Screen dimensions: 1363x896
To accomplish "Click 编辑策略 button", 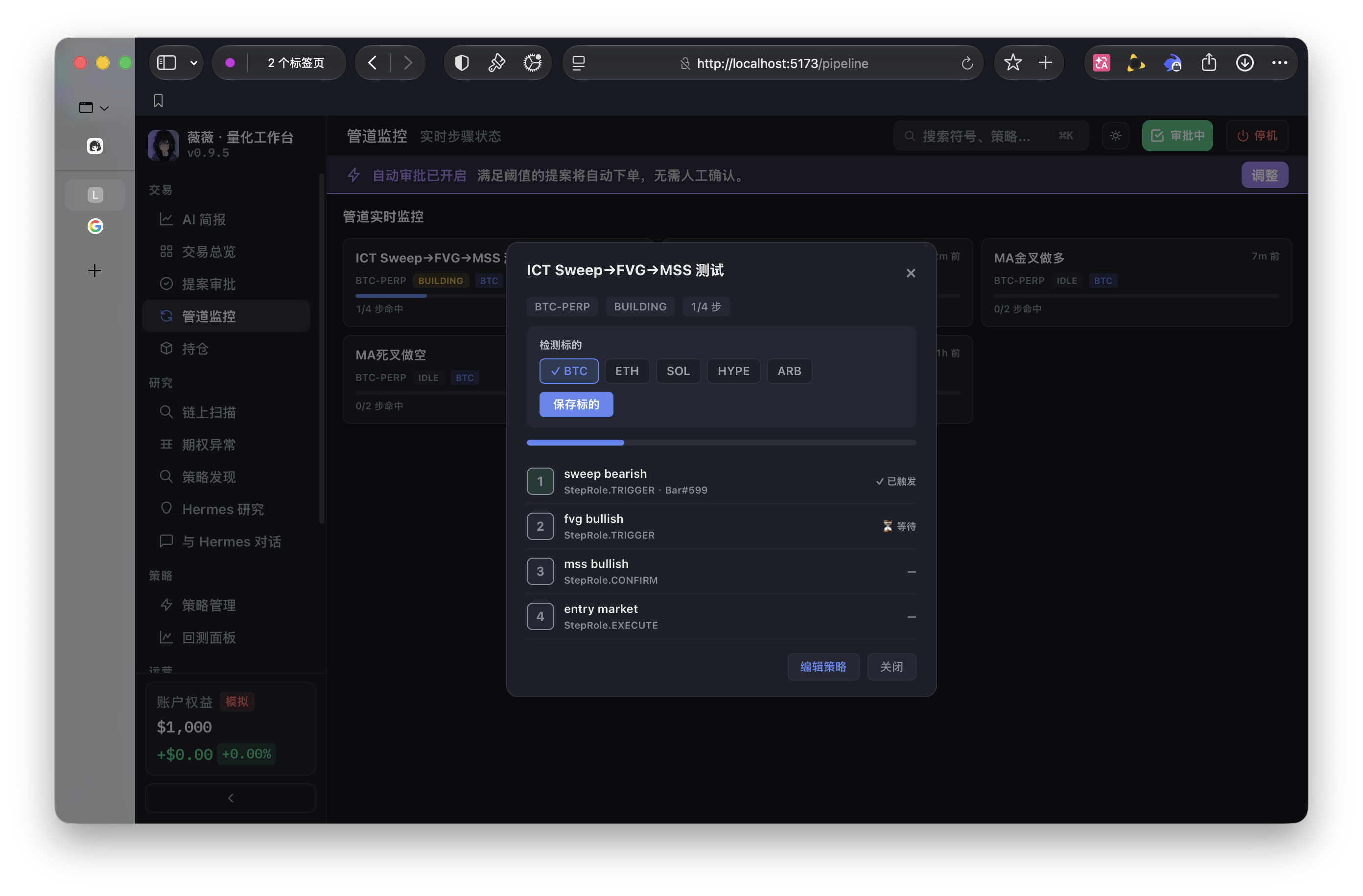I will [823, 667].
